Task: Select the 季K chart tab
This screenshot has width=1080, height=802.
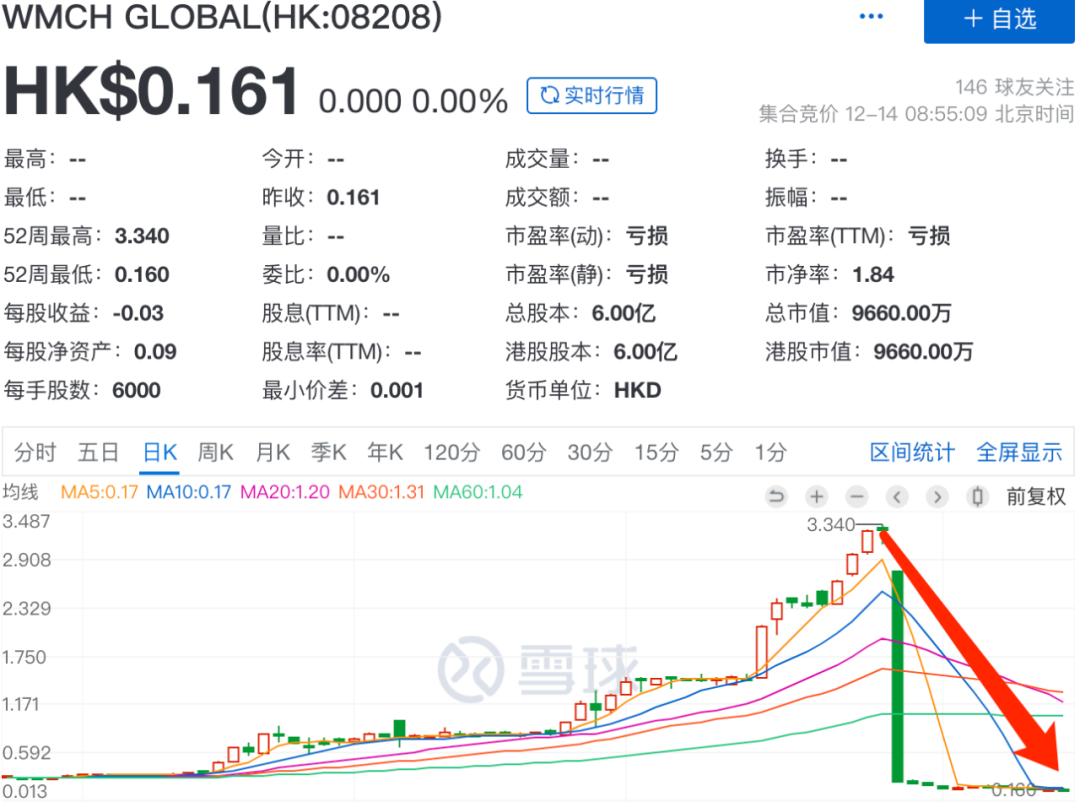Action: (x=329, y=453)
